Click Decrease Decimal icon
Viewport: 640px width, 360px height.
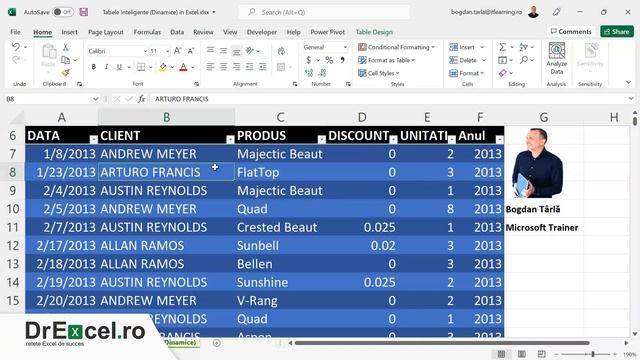[322, 73]
